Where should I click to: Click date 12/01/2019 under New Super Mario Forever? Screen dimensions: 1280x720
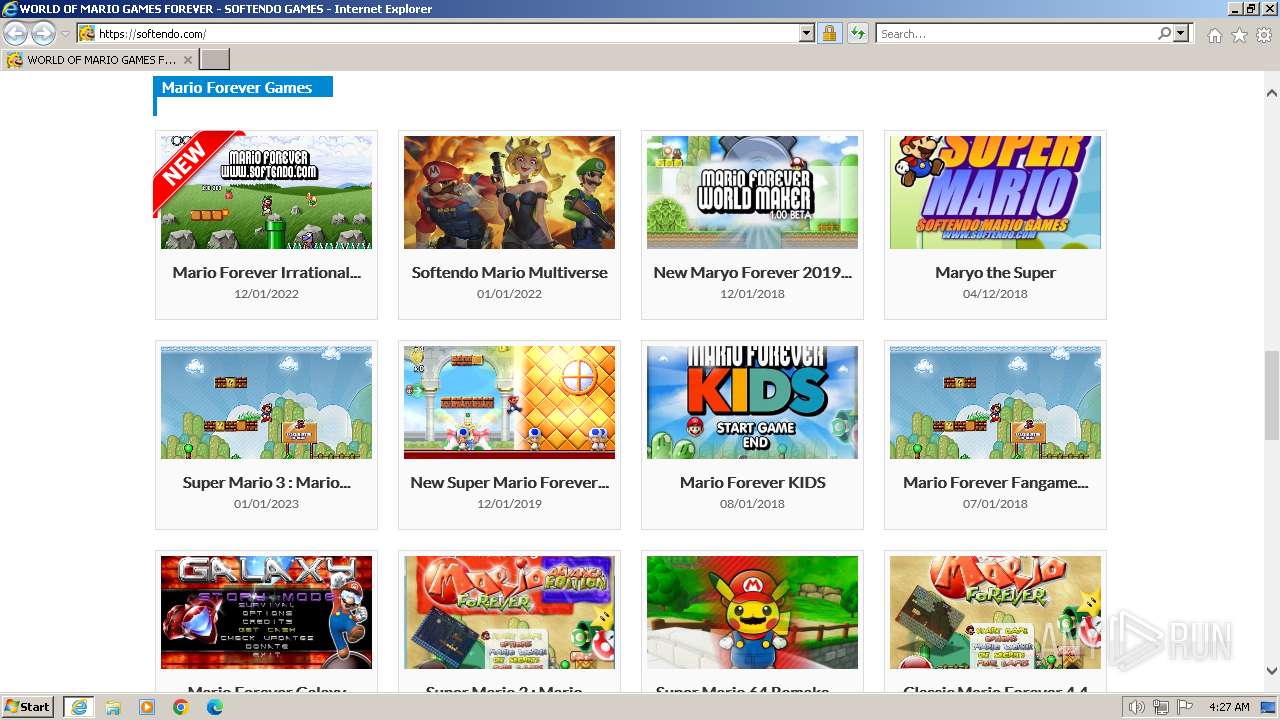pos(509,504)
